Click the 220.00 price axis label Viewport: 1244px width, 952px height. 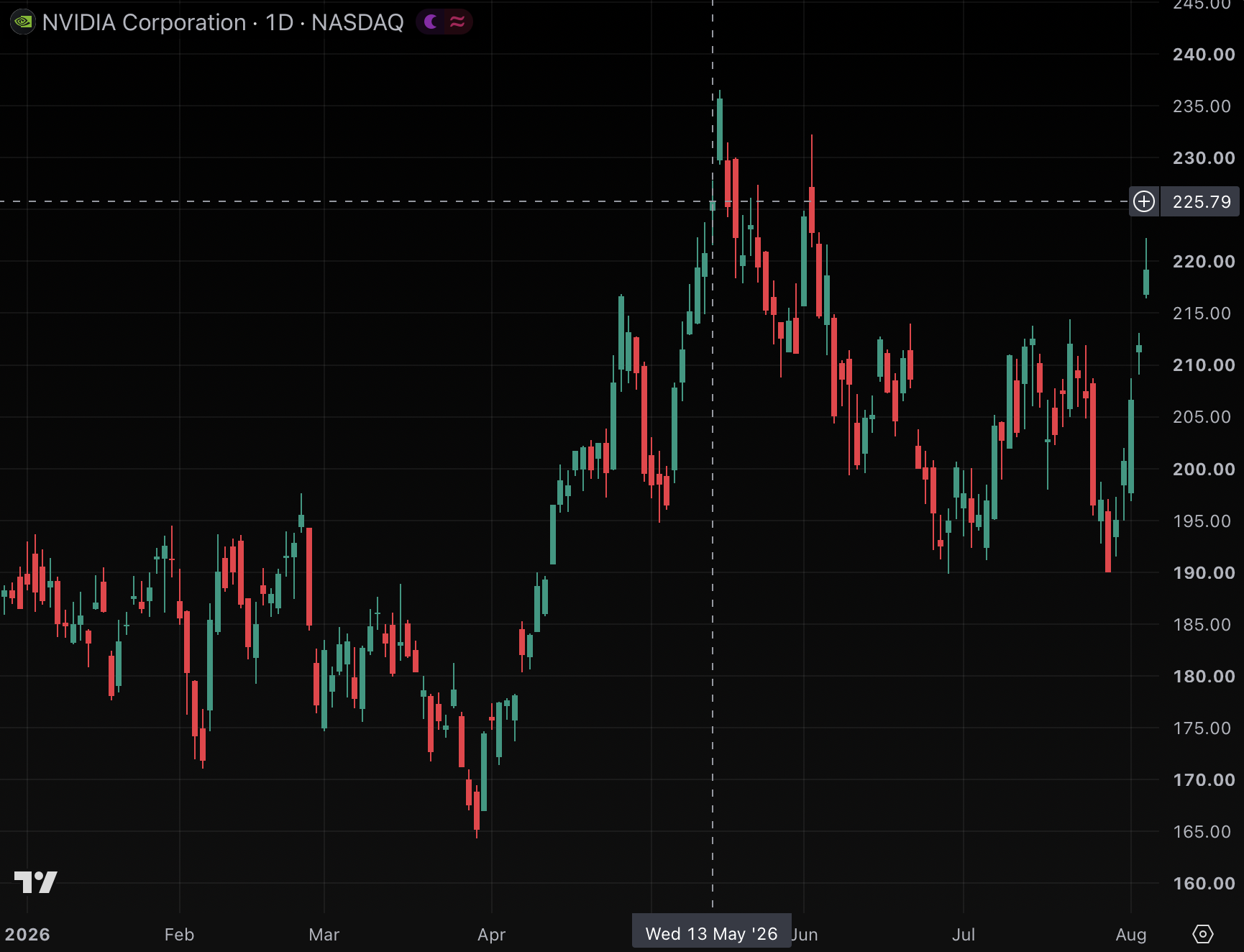[1203, 262]
